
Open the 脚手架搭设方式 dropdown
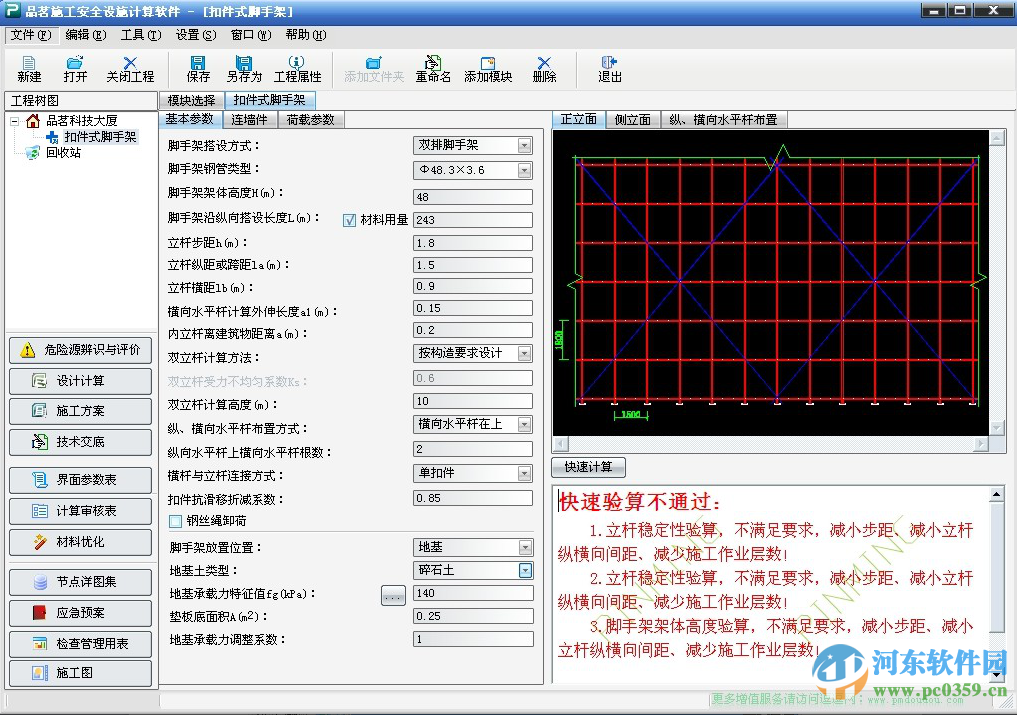(524, 146)
